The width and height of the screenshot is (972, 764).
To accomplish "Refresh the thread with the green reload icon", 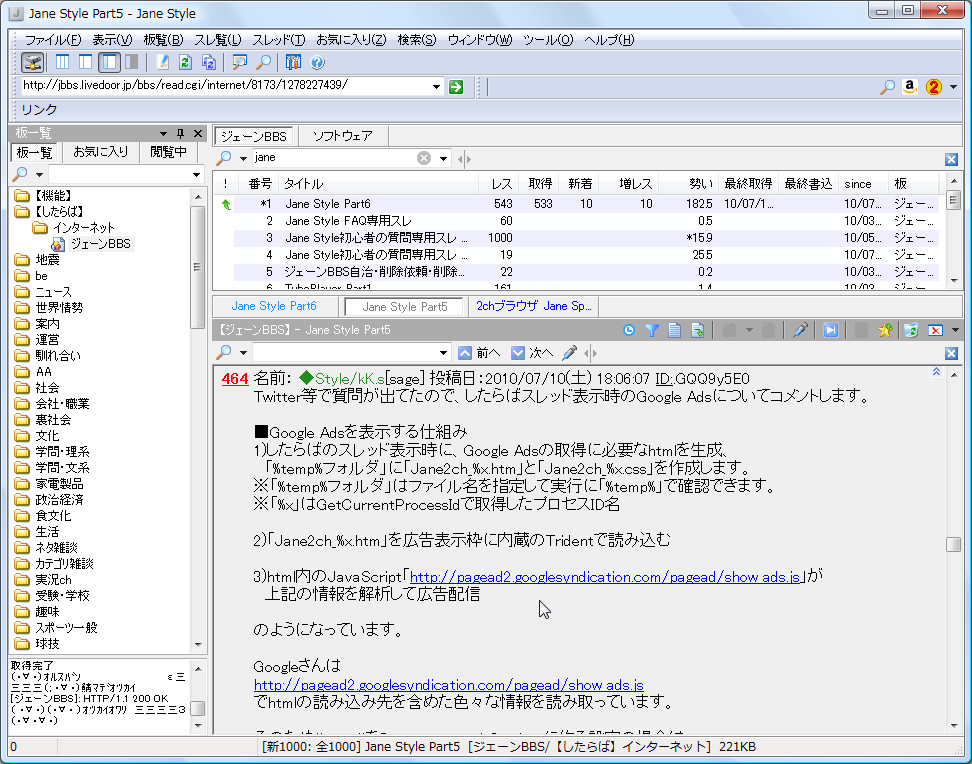I will click(x=185, y=63).
